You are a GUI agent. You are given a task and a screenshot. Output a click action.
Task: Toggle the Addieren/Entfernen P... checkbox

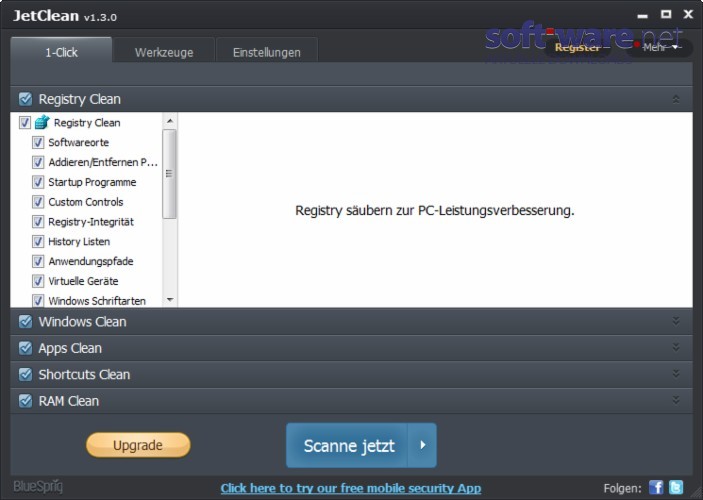[38, 162]
